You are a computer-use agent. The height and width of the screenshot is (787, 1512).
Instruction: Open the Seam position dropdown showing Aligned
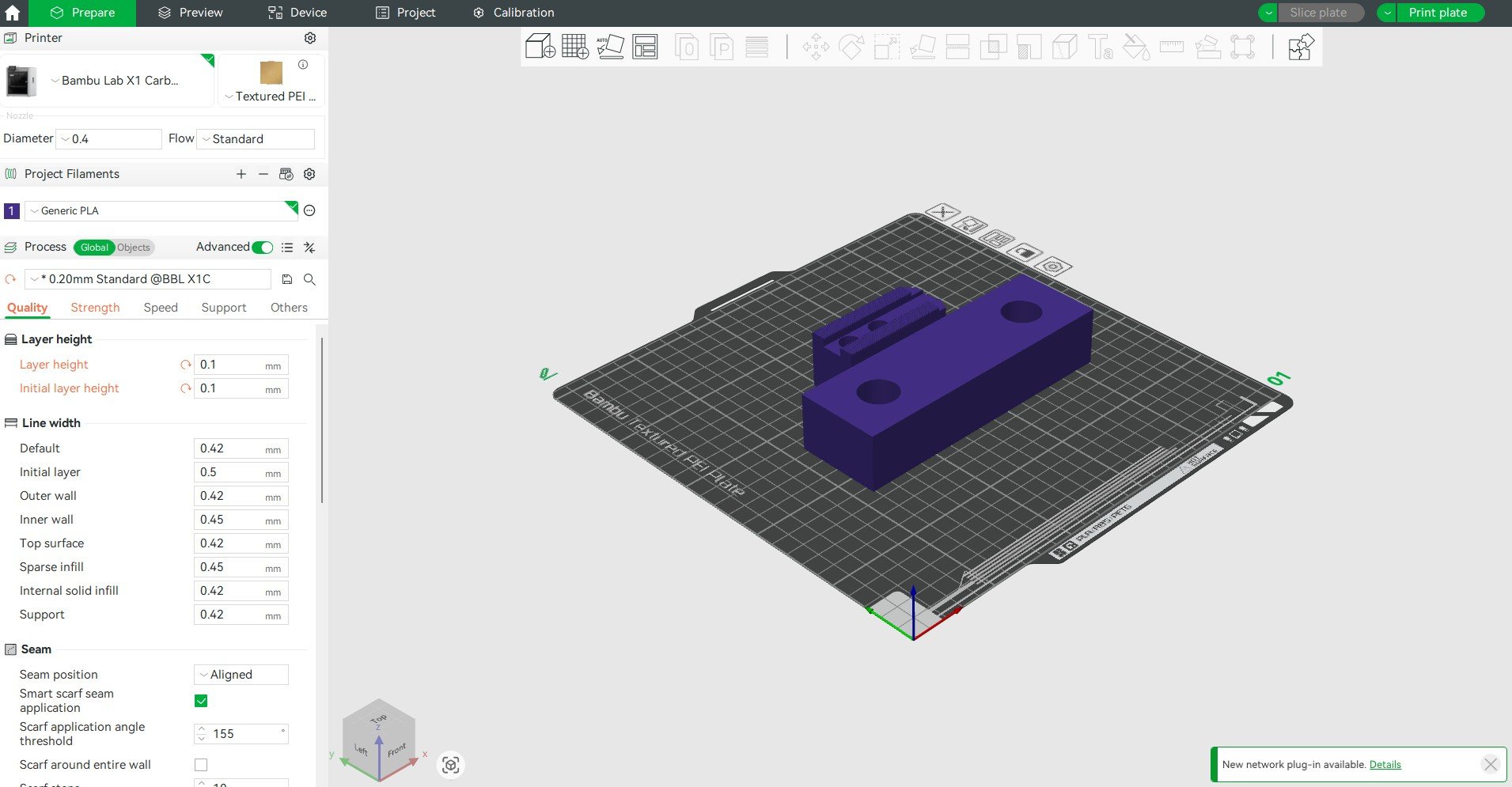[x=240, y=674]
